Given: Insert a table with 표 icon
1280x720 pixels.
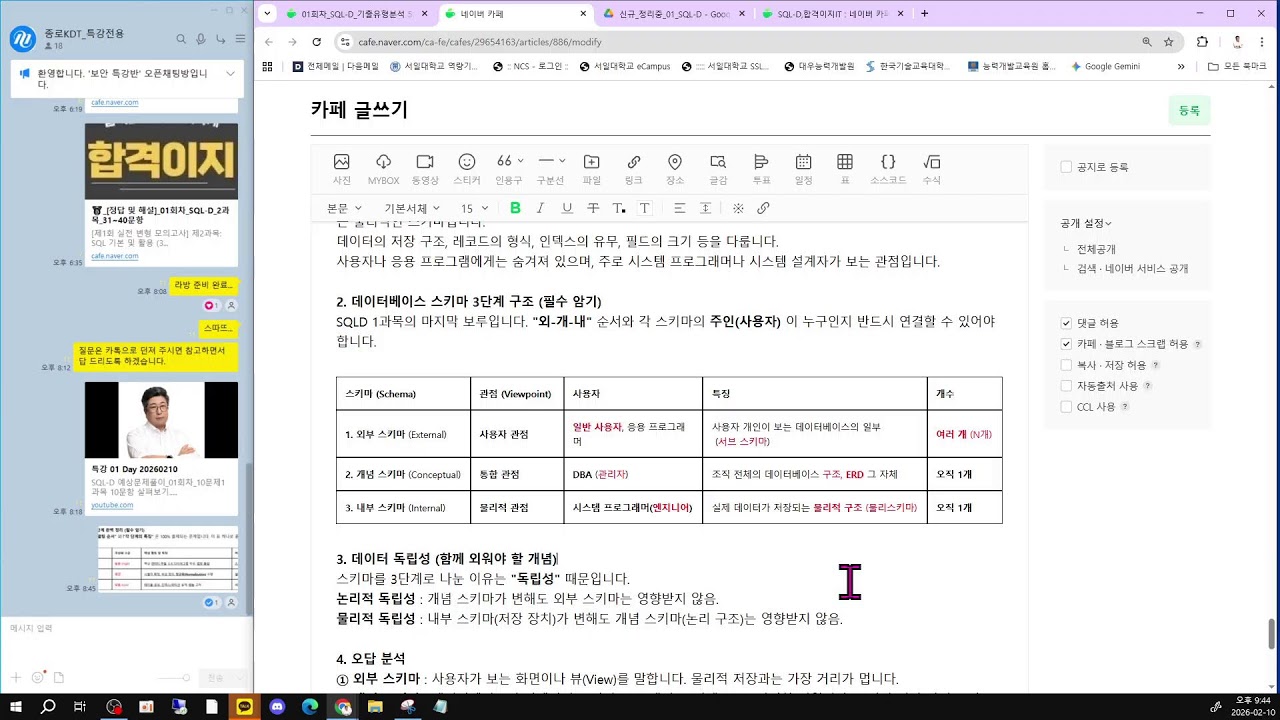Looking at the screenshot, I should tap(845, 169).
